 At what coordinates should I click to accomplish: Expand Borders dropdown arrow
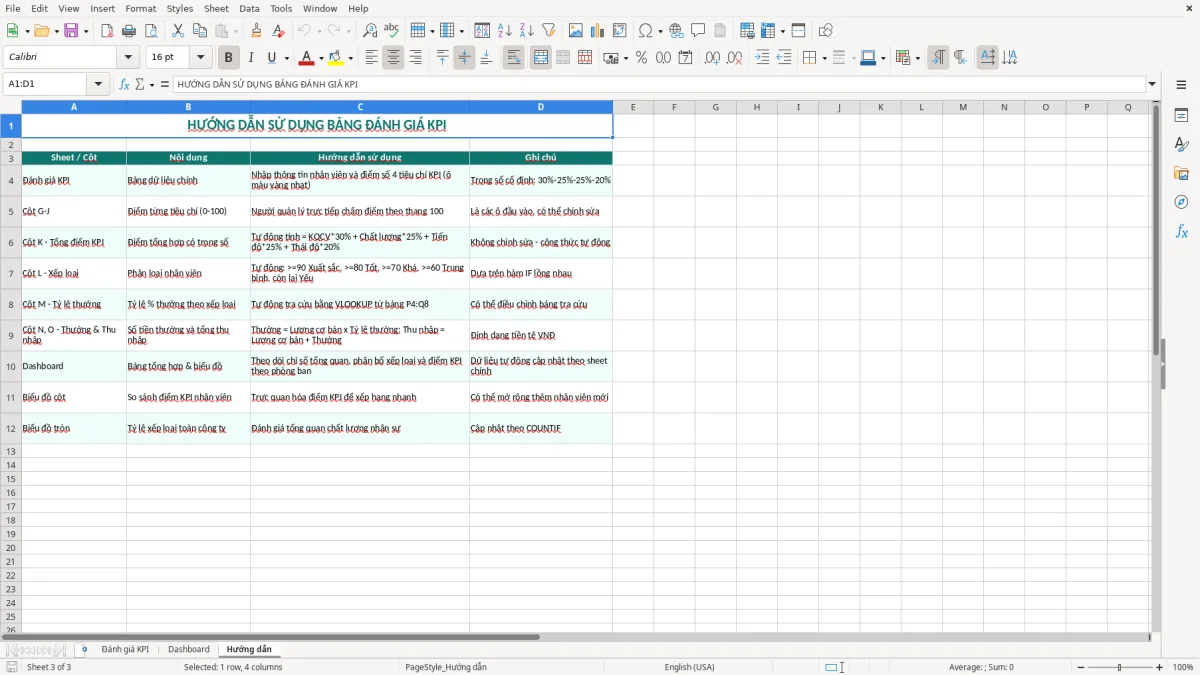point(824,58)
